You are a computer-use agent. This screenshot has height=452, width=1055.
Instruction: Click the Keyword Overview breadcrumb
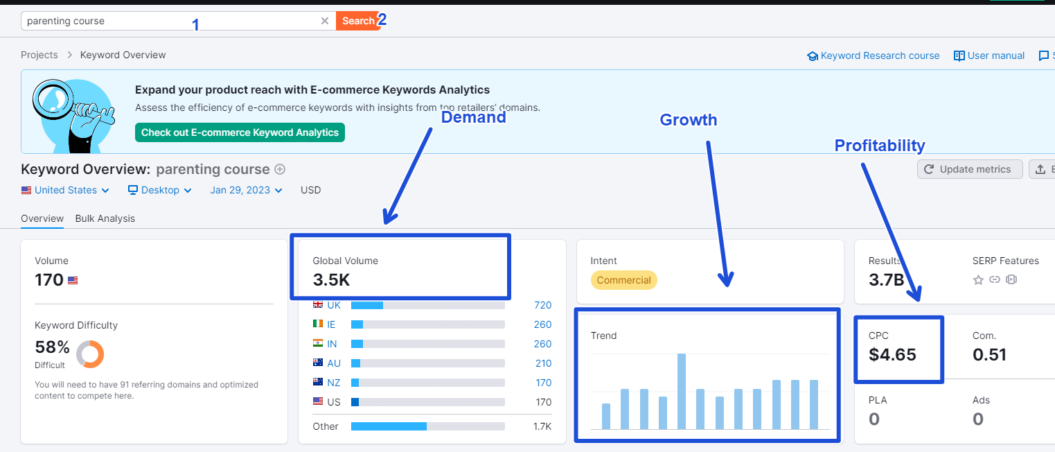[x=122, y=55]
